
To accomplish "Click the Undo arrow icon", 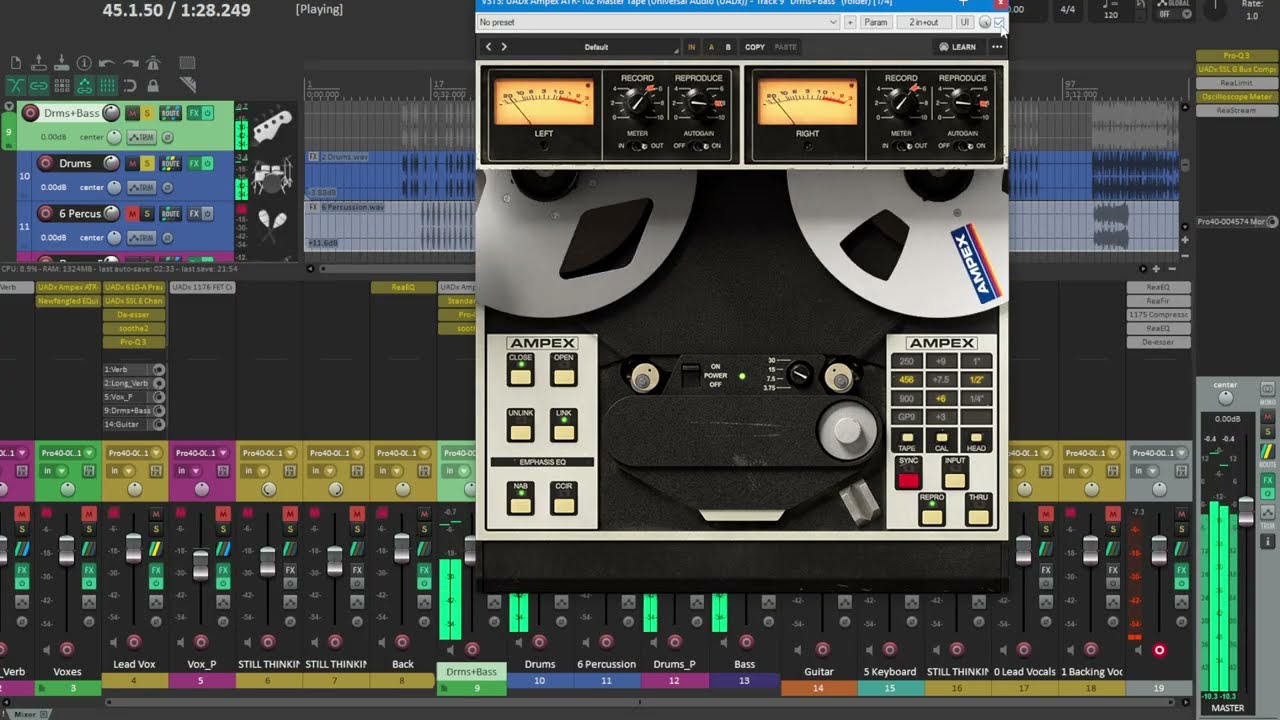I will point(107,62).
